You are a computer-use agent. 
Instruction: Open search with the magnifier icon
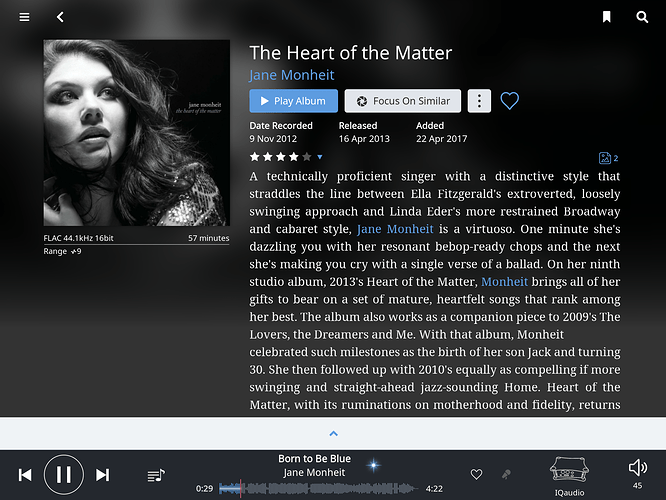[642, 17]
